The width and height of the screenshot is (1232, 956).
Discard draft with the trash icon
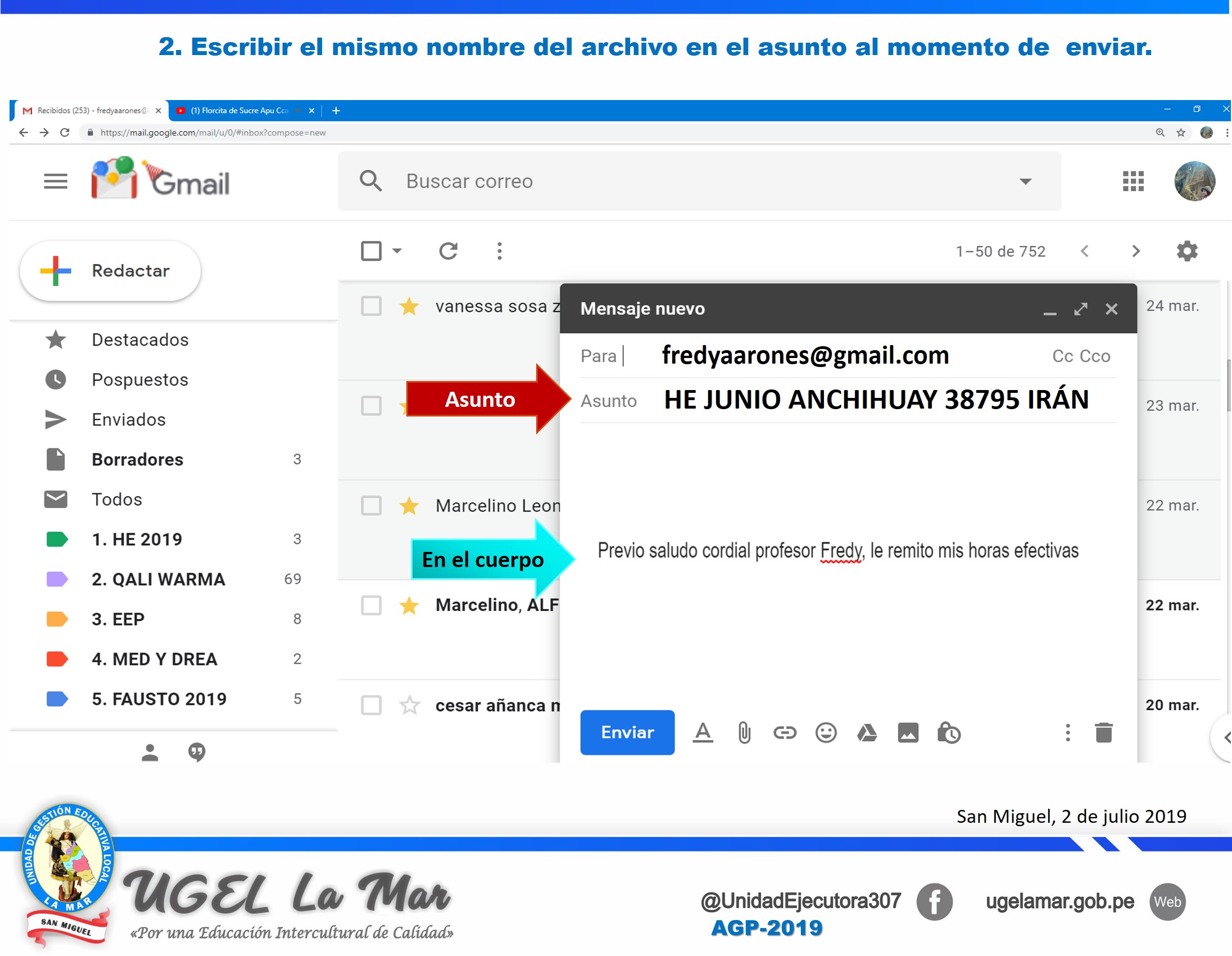pyautogui.click(x=1104, y=733)
